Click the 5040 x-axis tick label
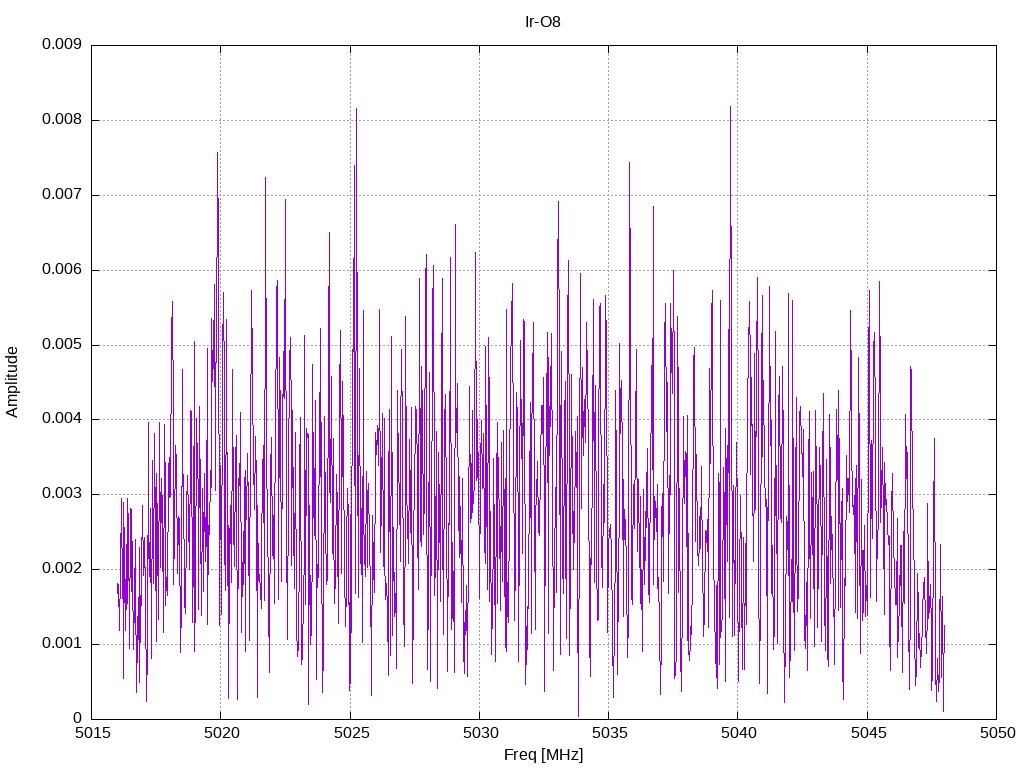 click(739, 733)
